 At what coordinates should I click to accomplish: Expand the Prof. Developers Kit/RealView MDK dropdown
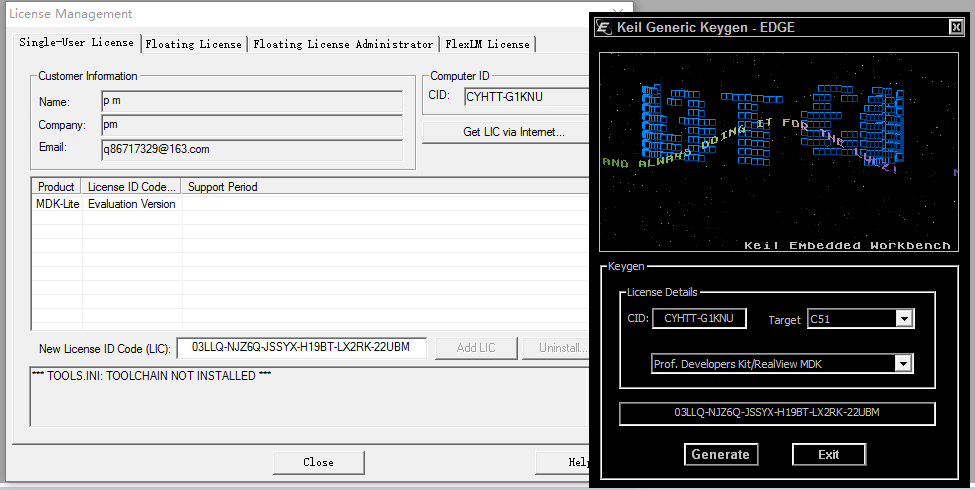point(903,364)
